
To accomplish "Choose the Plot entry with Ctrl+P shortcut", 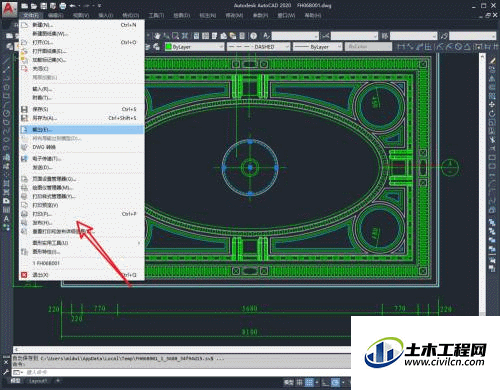I will [82, 214].
